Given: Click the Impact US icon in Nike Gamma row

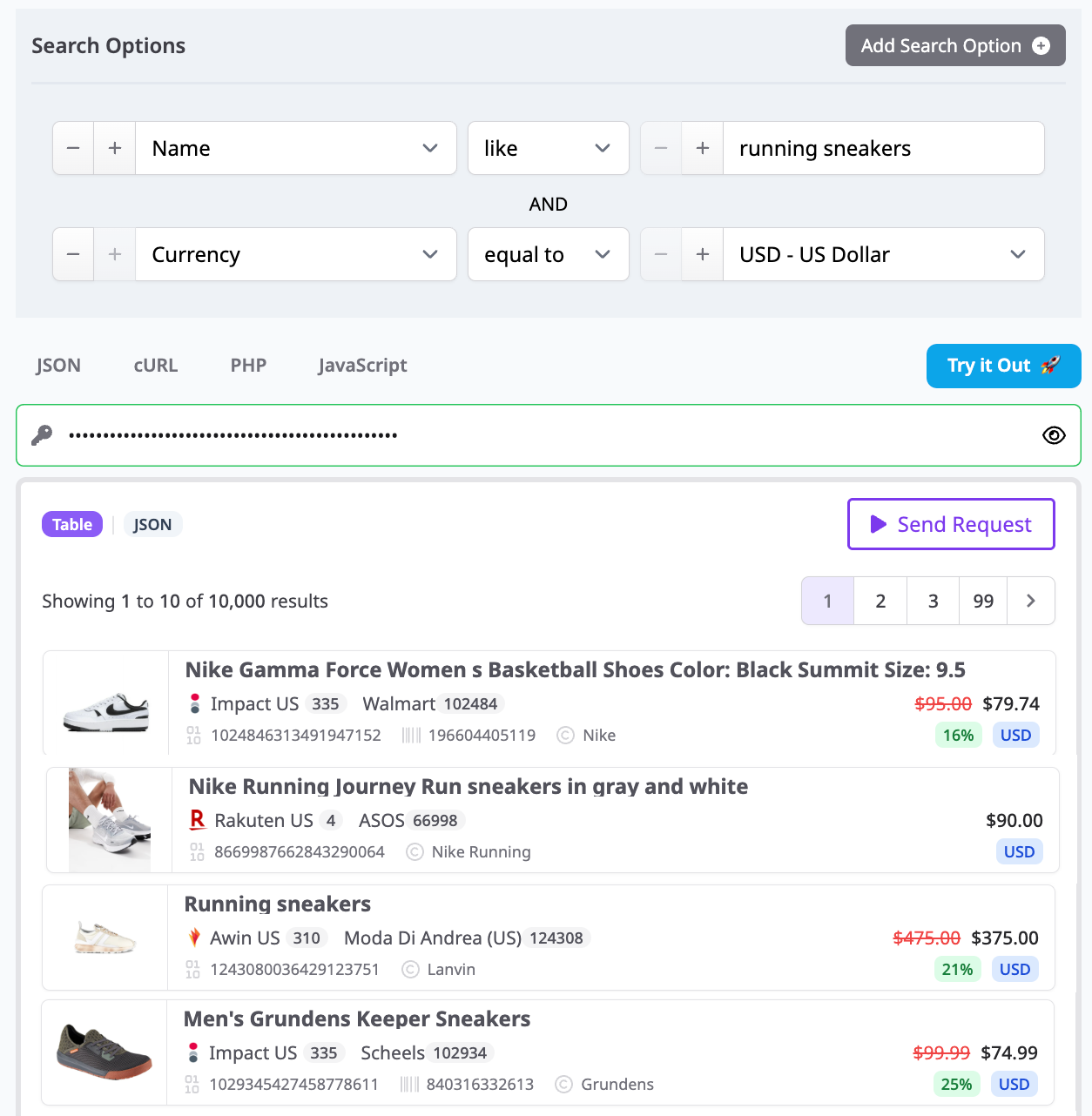Looking at the screenshot, I should pos(195,703).
